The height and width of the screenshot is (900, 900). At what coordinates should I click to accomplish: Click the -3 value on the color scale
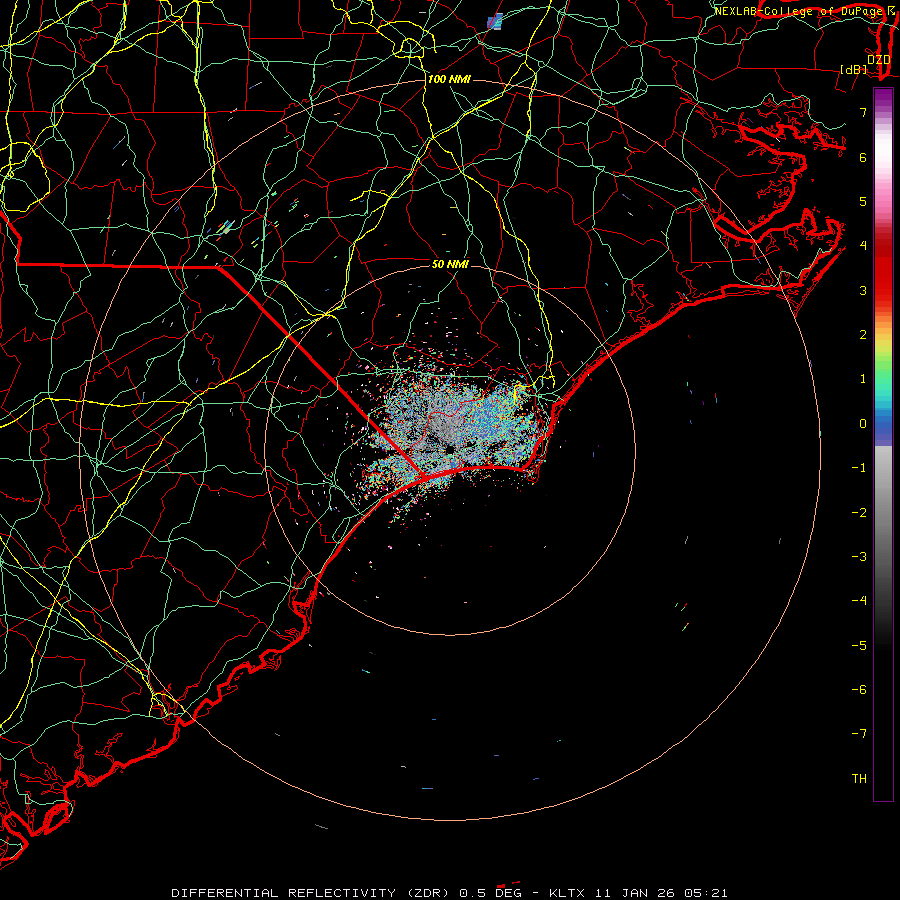pos(859,557)
